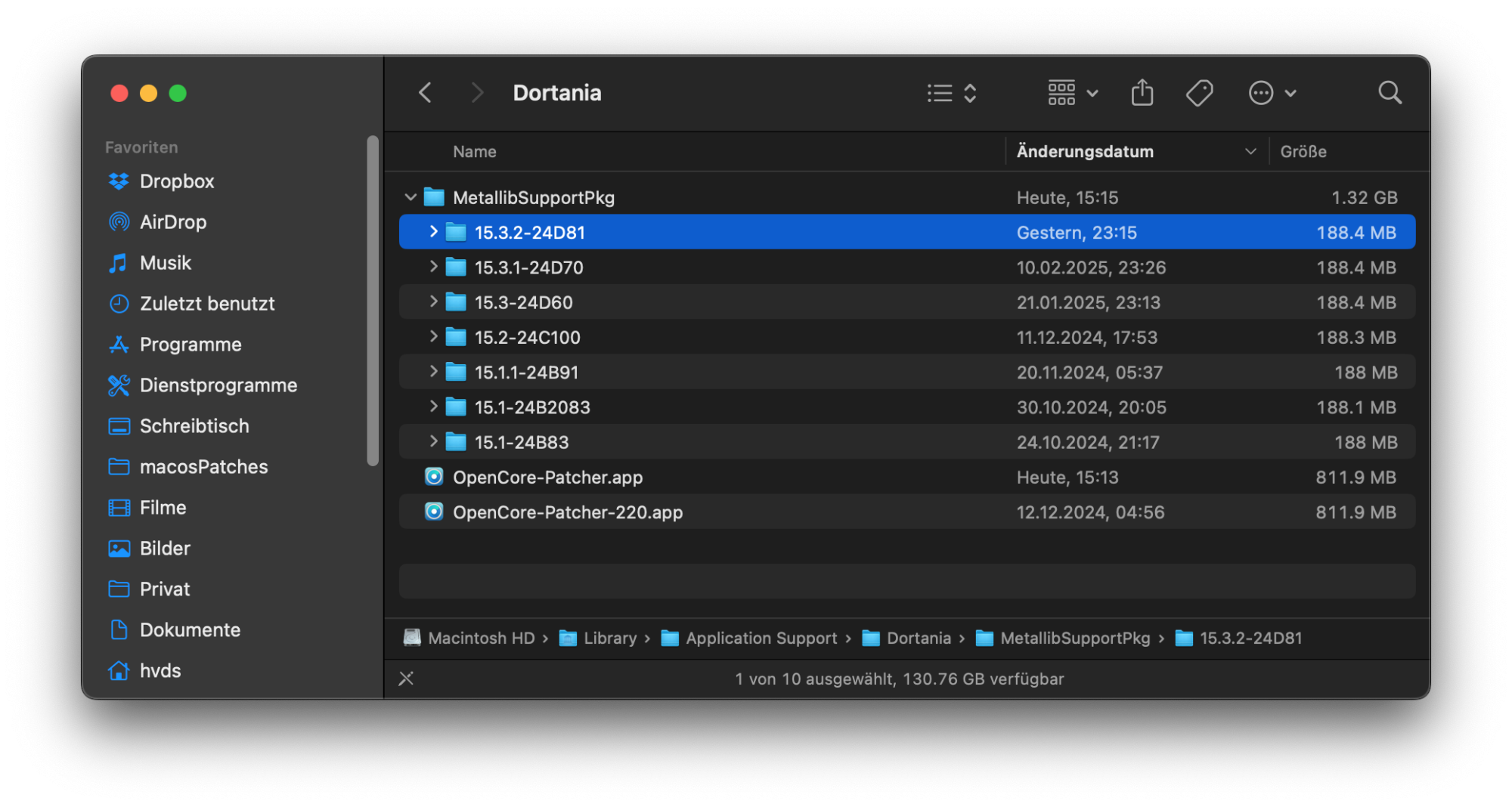Expand the 15.3-24D60 folder
The width and height of the screenshot is (1512, 807).
[x=433, y=301]
